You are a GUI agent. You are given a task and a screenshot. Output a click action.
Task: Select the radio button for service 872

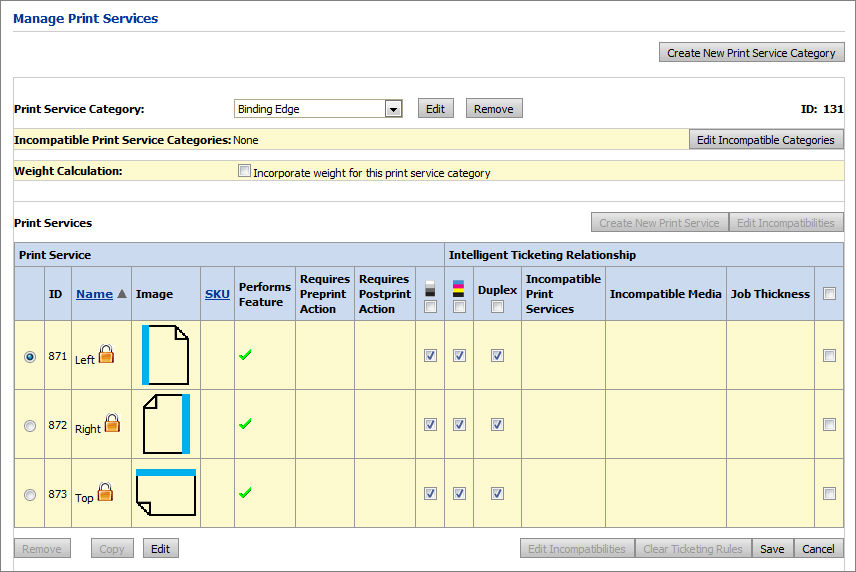tap(30, 425)
